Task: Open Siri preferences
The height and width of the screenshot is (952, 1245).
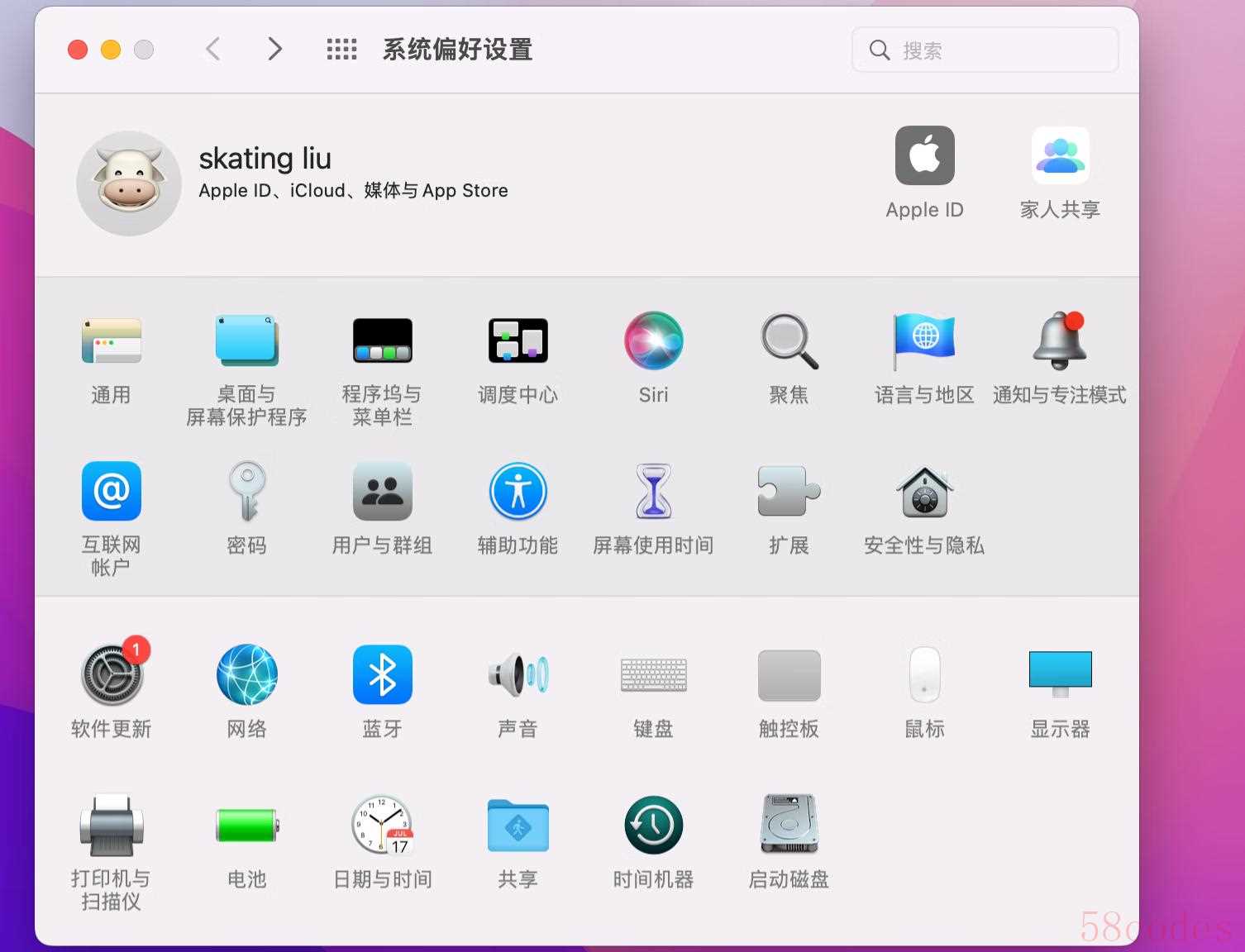Action: 653,340
